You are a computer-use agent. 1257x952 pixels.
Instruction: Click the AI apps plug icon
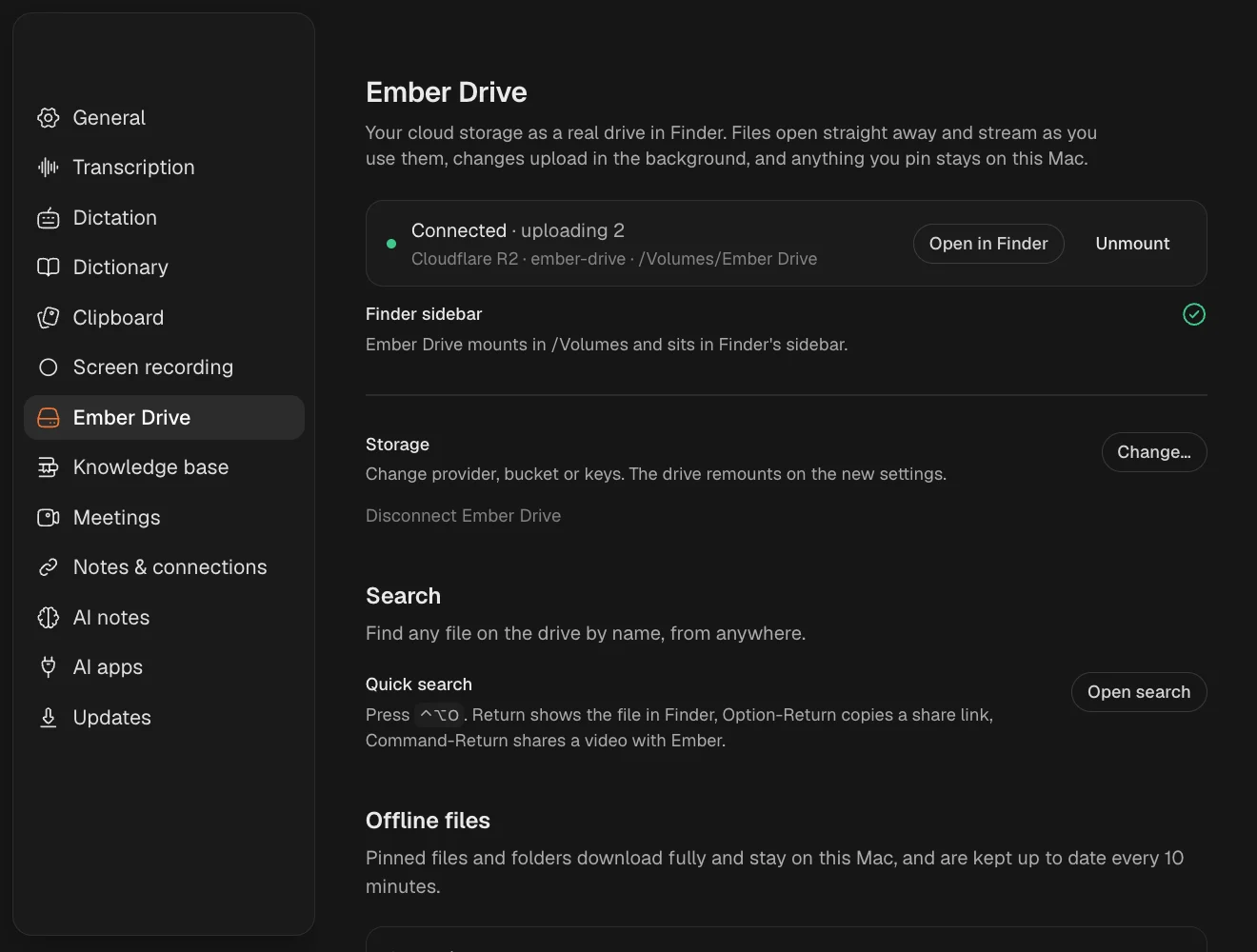pos(49,667)
